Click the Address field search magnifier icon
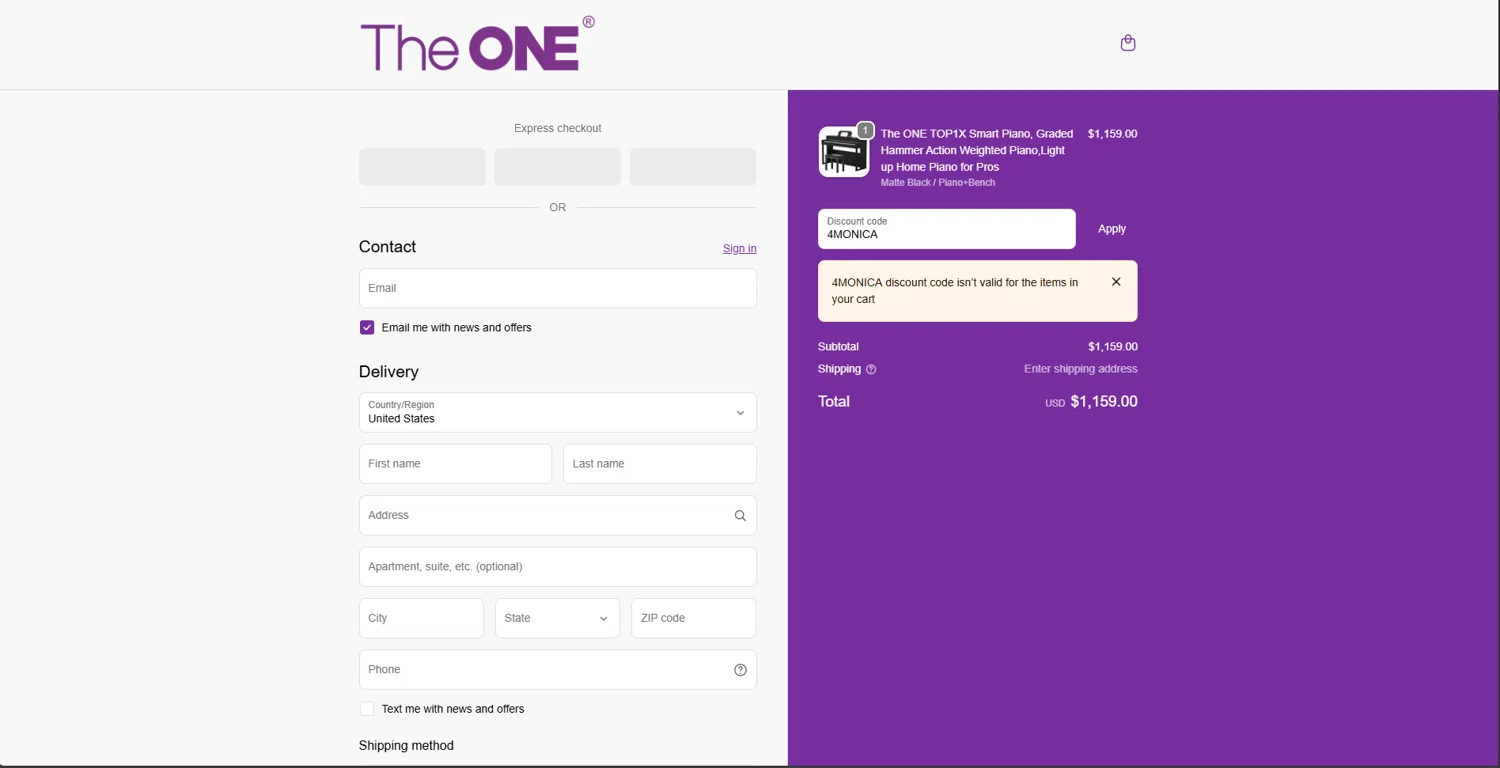The width and height of the screenshot is (1500, 768). tap(740, 516)
